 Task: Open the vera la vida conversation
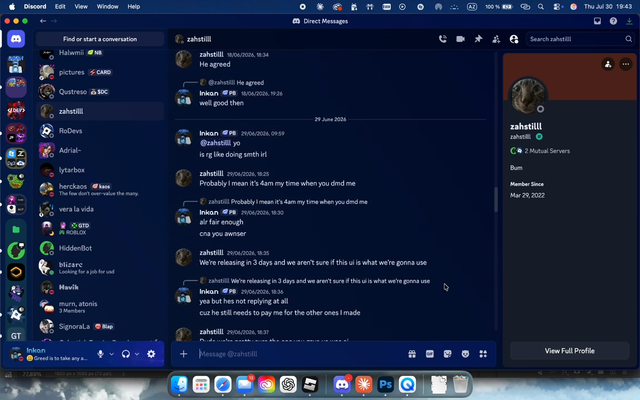pos(100,209)
